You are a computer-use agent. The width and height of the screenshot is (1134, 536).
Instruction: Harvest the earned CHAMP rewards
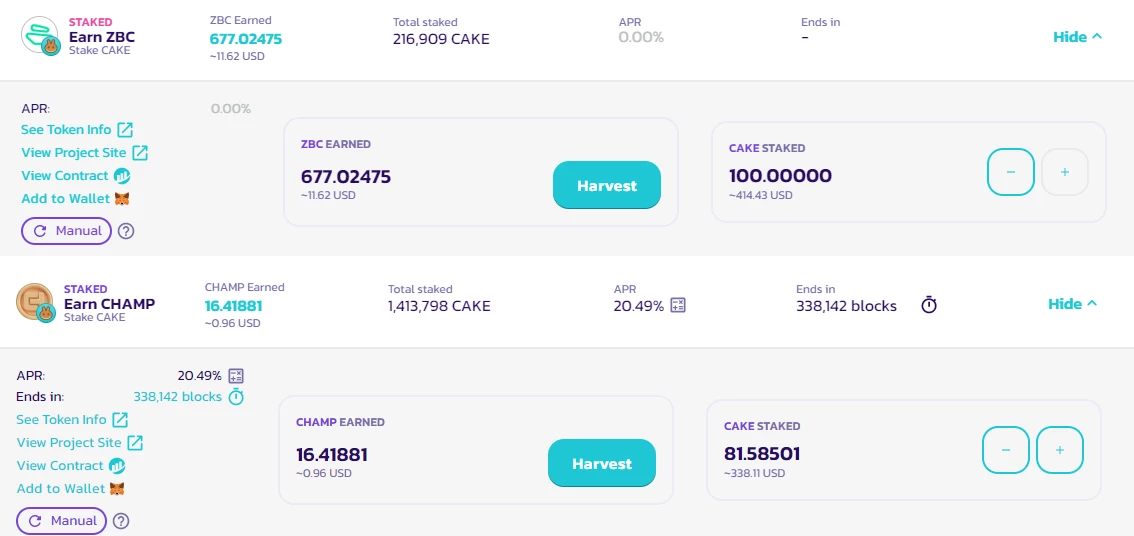(602, 464)
